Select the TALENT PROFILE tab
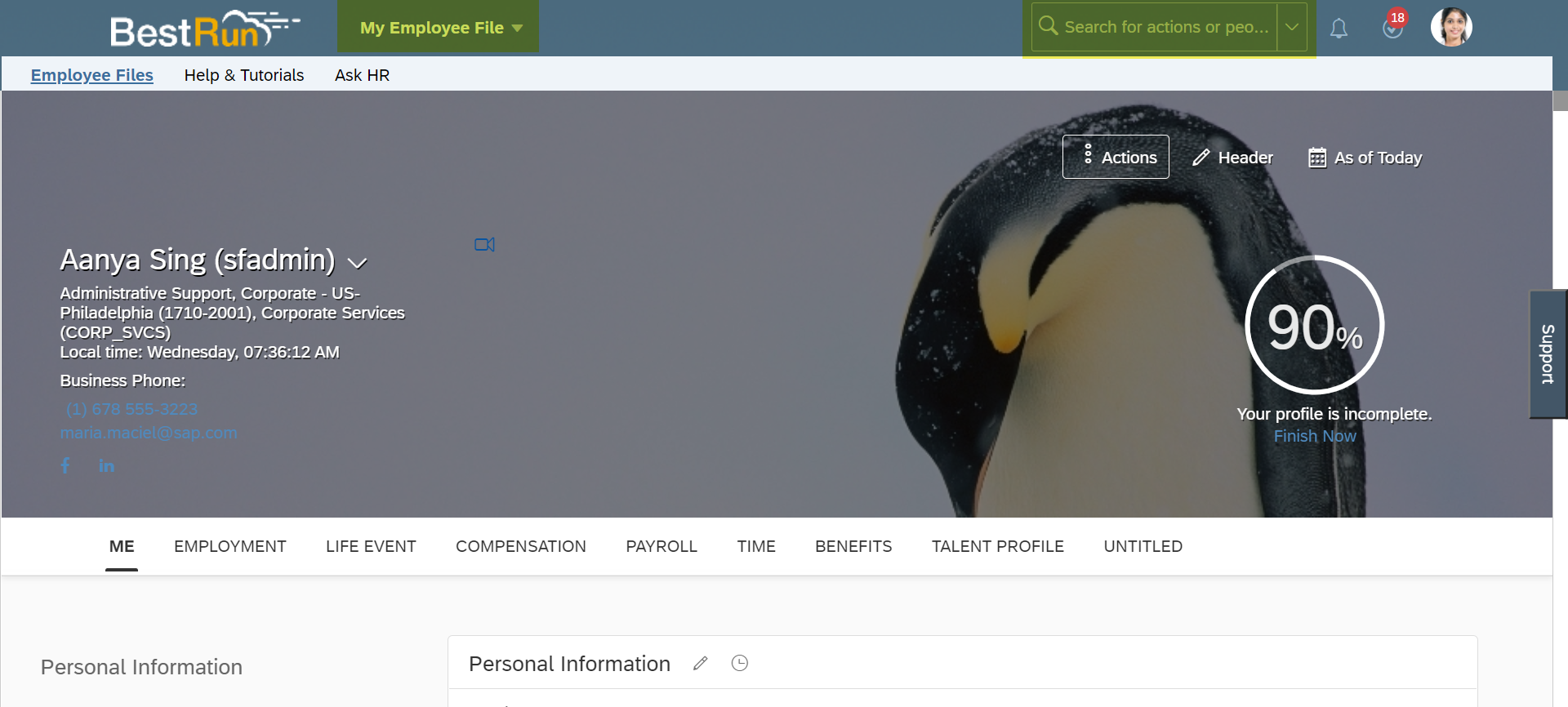Viewport: 1568px width, 707px height. 998,546
